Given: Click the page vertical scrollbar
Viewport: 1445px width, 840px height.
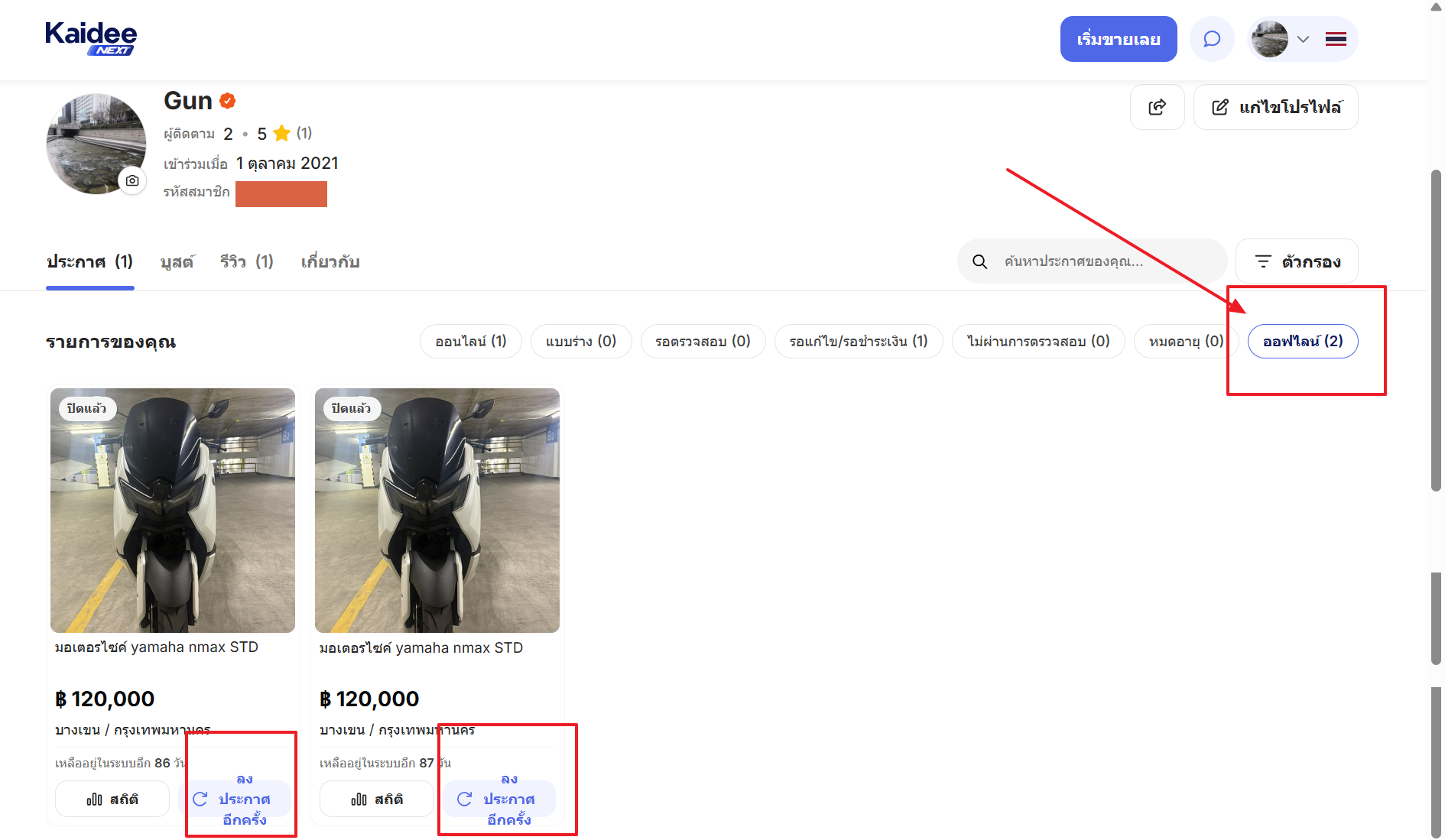Looking at the screenshot, I should (x=1436, y=329).
